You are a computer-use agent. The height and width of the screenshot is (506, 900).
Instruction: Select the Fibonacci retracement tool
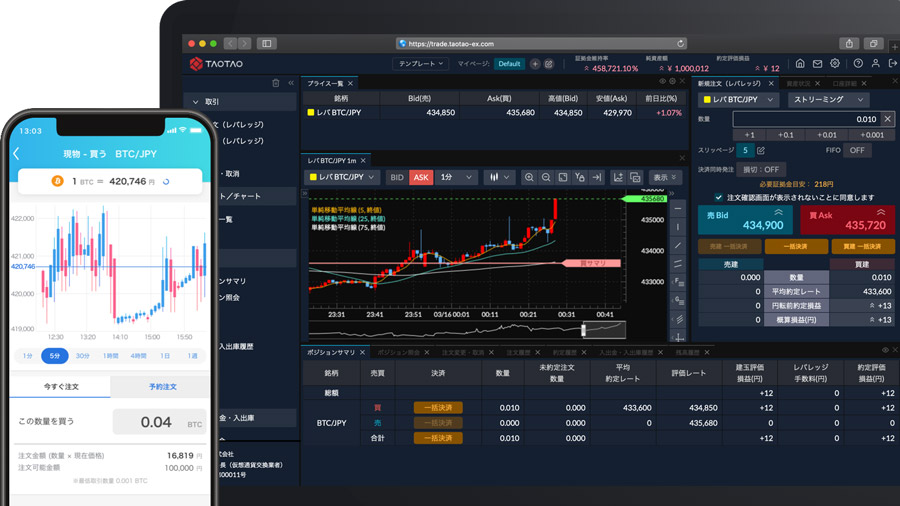pos(678,282)
